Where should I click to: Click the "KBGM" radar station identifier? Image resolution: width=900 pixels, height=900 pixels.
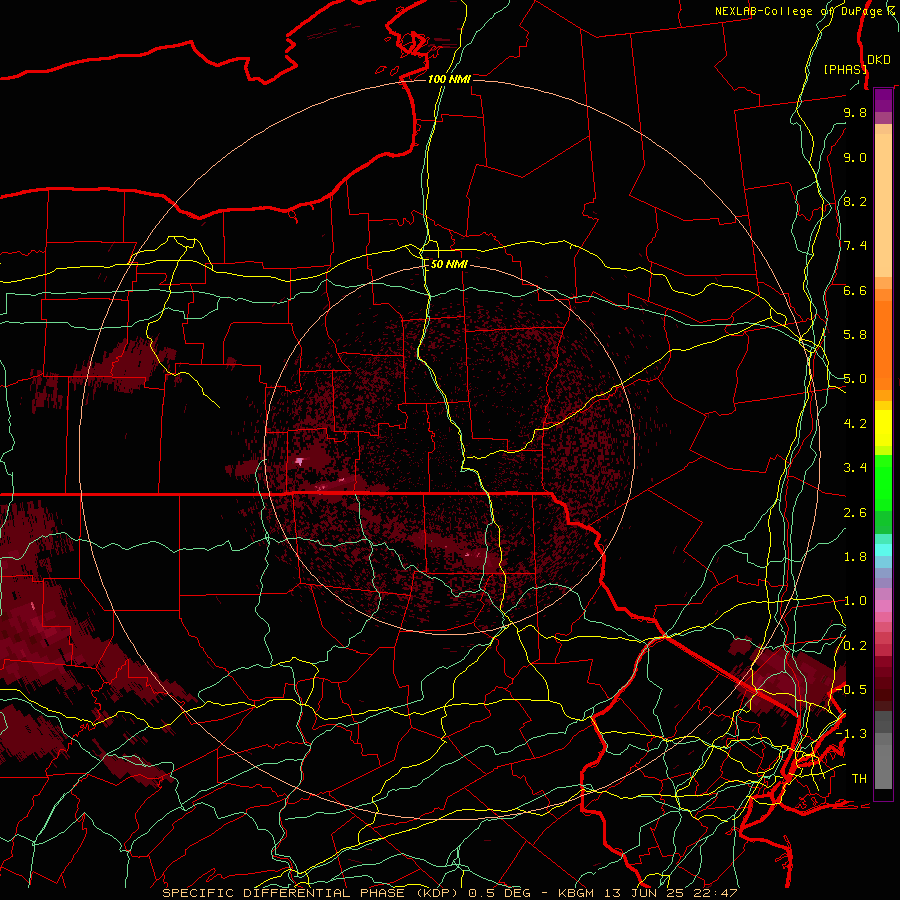pyautogui.click(x=575, y=893)
